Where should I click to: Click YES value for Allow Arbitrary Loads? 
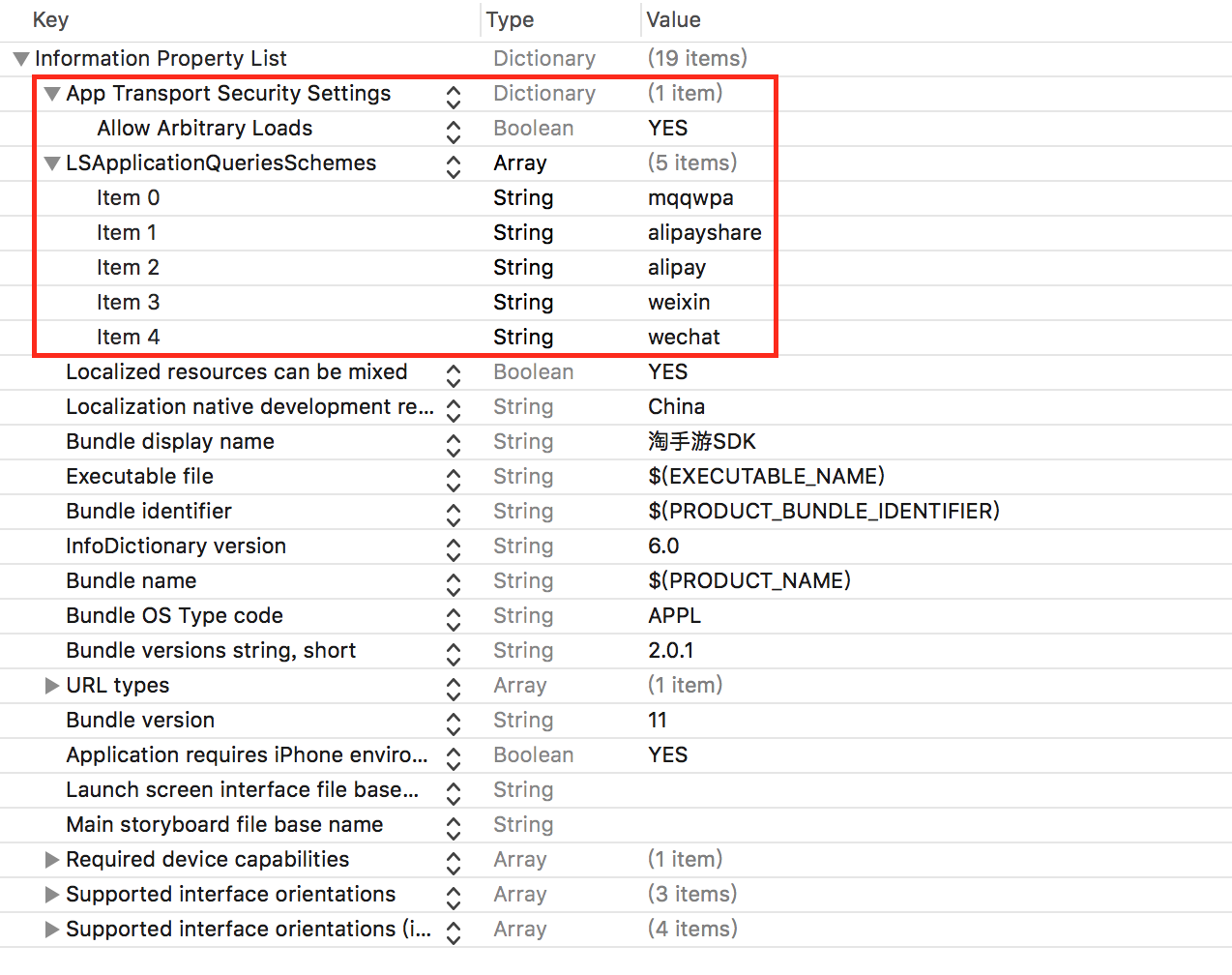(x=668, y=129)
